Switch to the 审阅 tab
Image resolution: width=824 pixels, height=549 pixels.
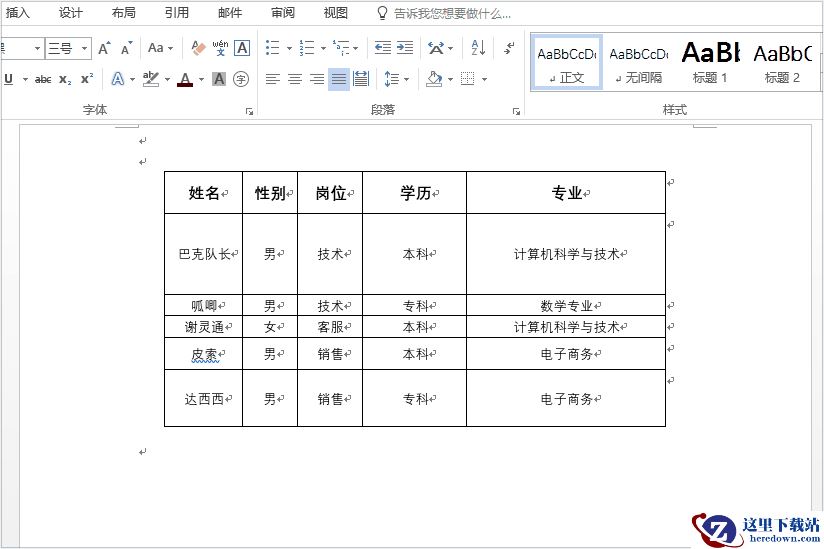283,13
